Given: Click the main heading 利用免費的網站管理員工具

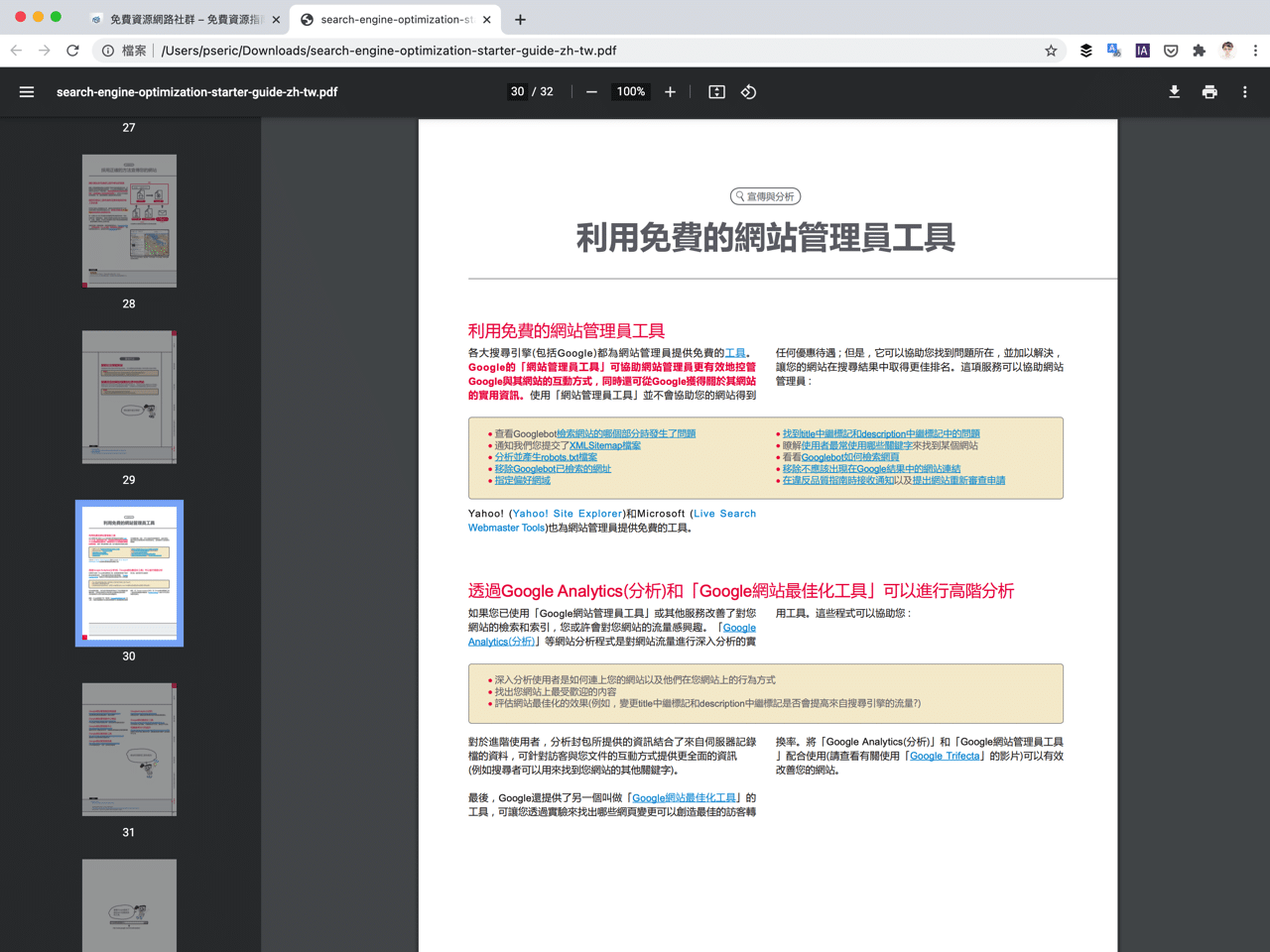Looking at the screenshot, I should point(766,238).
